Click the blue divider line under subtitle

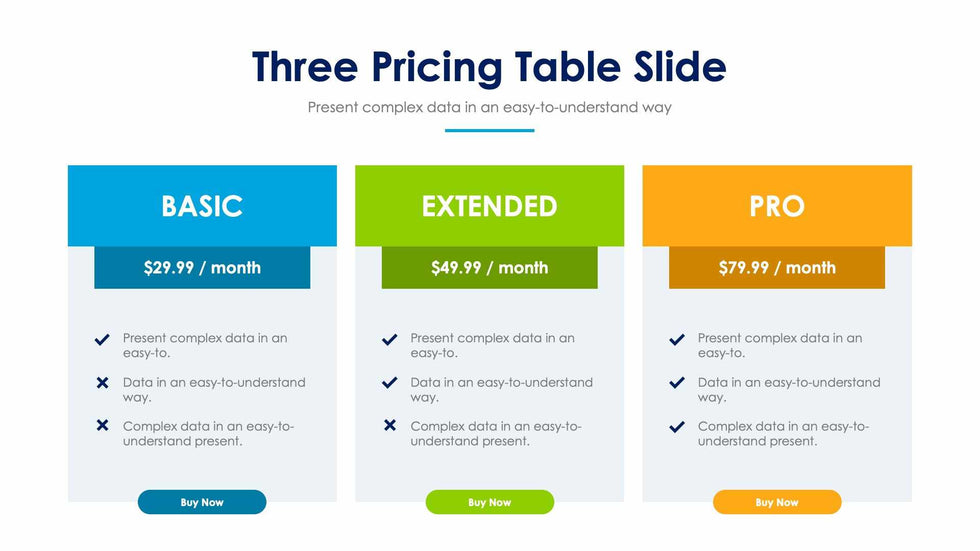489,130
